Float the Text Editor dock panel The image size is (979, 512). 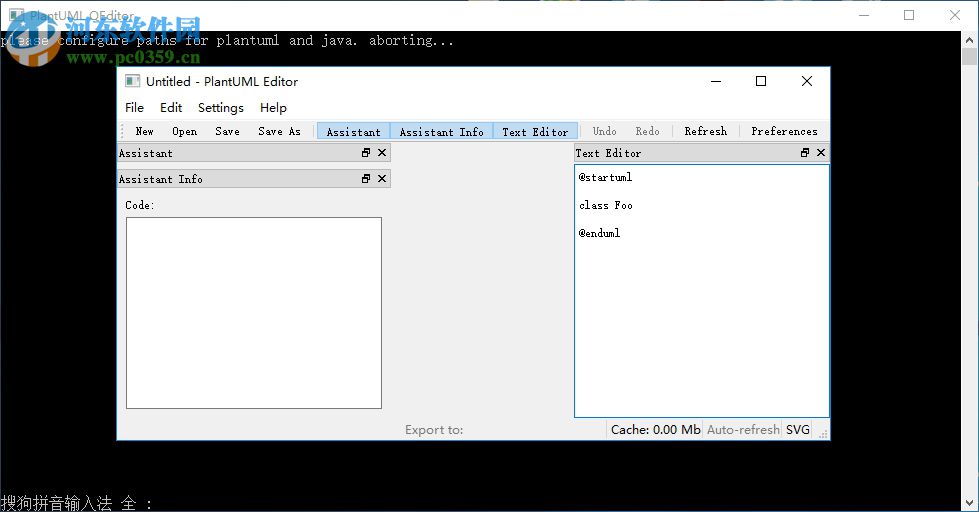[x=805, y=152]
